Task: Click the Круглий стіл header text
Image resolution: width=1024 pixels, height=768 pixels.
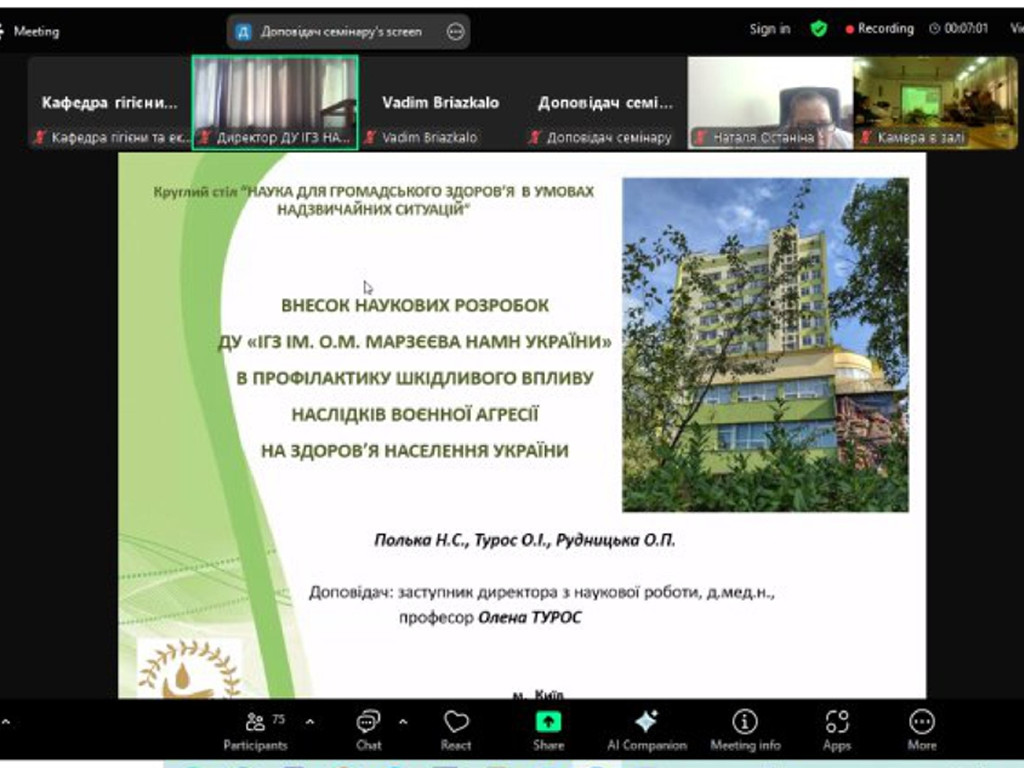Action: click(374, 200)
